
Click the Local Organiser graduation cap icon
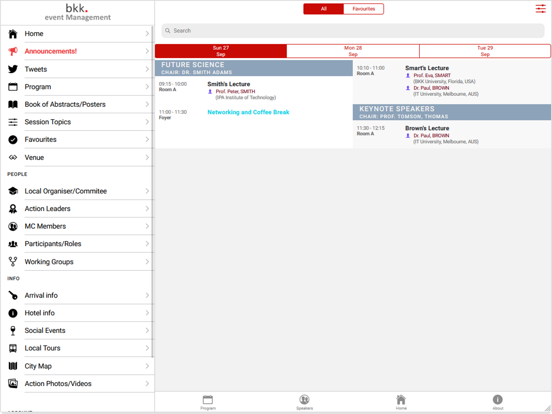coord(13,191)
